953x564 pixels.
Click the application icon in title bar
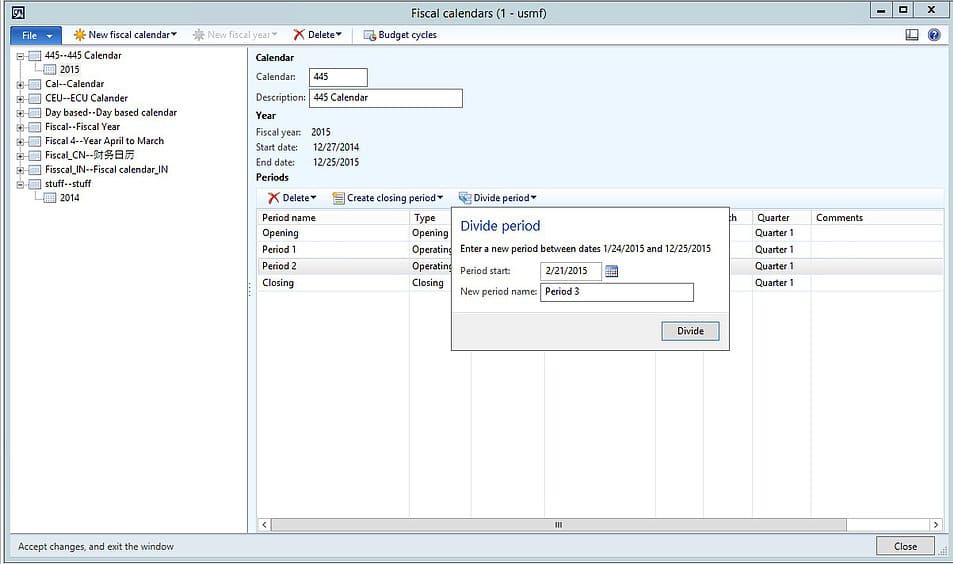(18, 12)
